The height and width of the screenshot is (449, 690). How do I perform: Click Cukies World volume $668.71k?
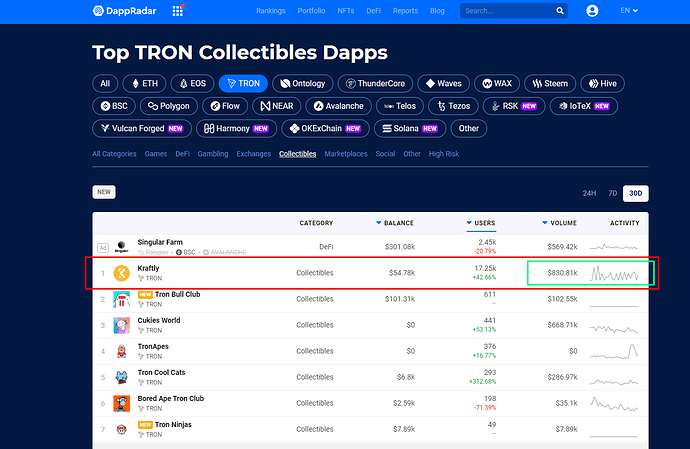point(562,325)
